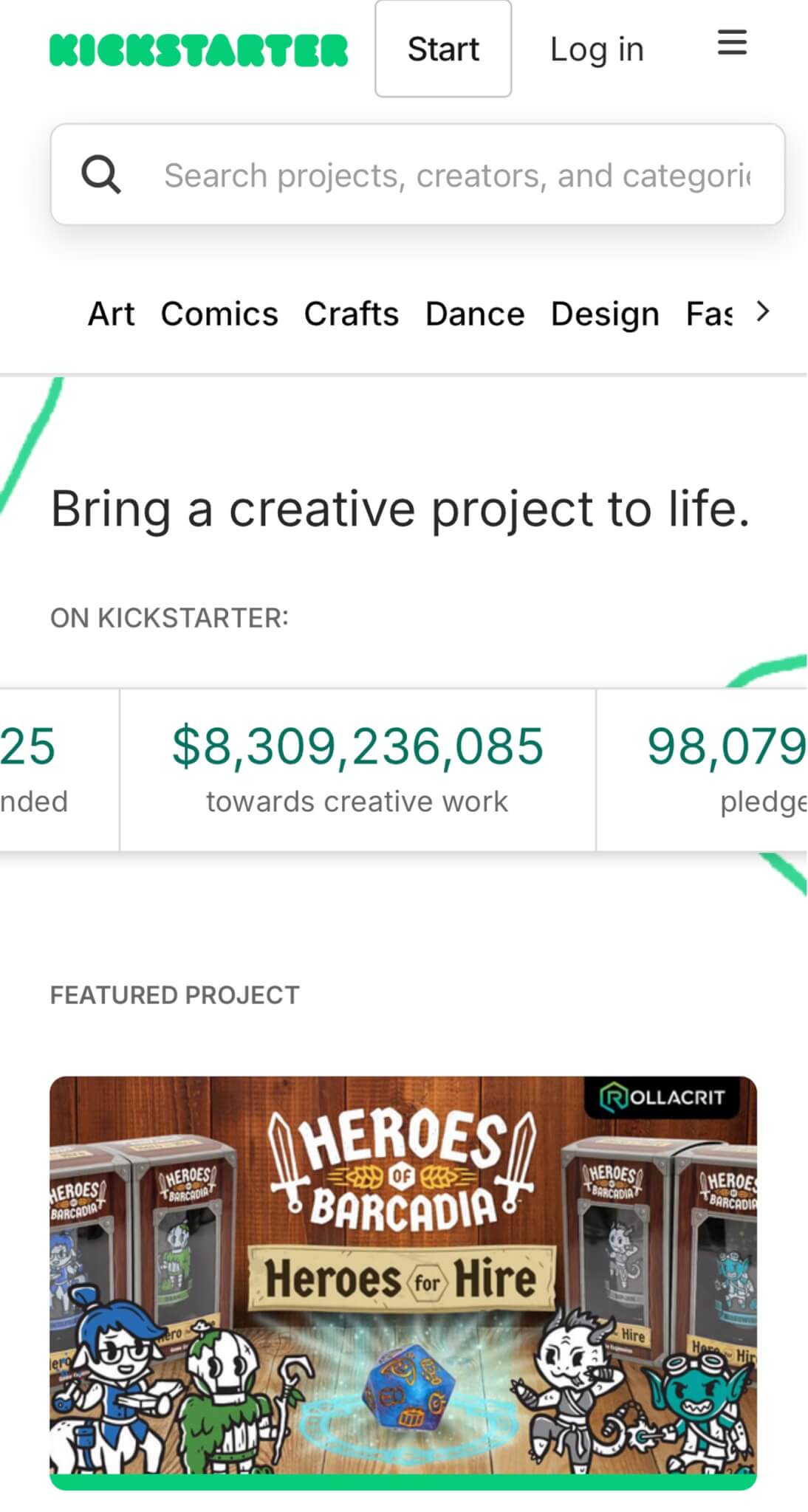
Task: Choose the Design category
Action: click(x=605, y=314)
